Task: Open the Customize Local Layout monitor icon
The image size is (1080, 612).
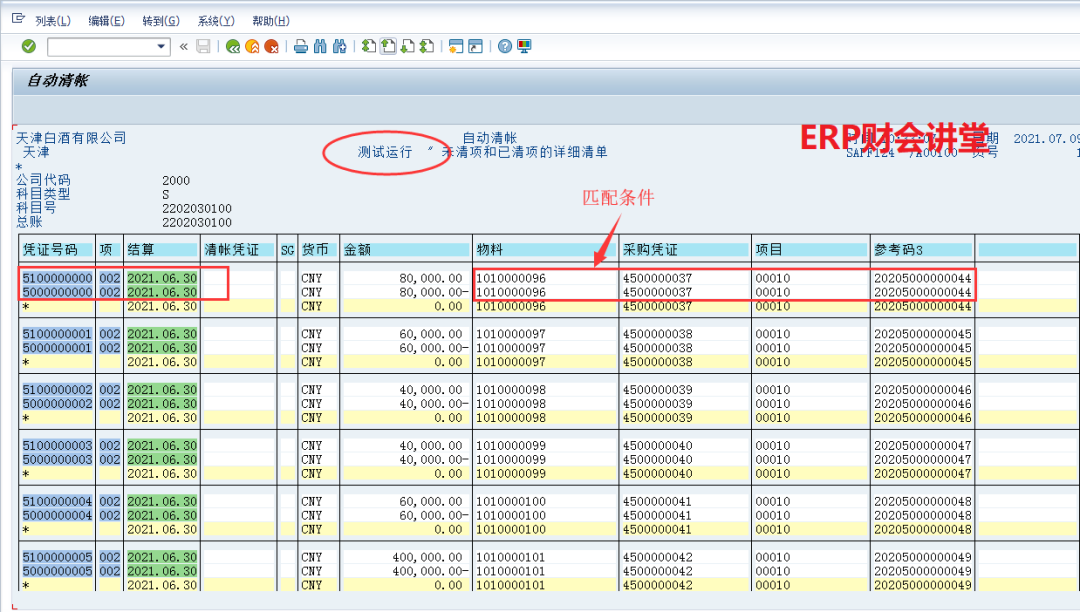Action: click(524, 46)
